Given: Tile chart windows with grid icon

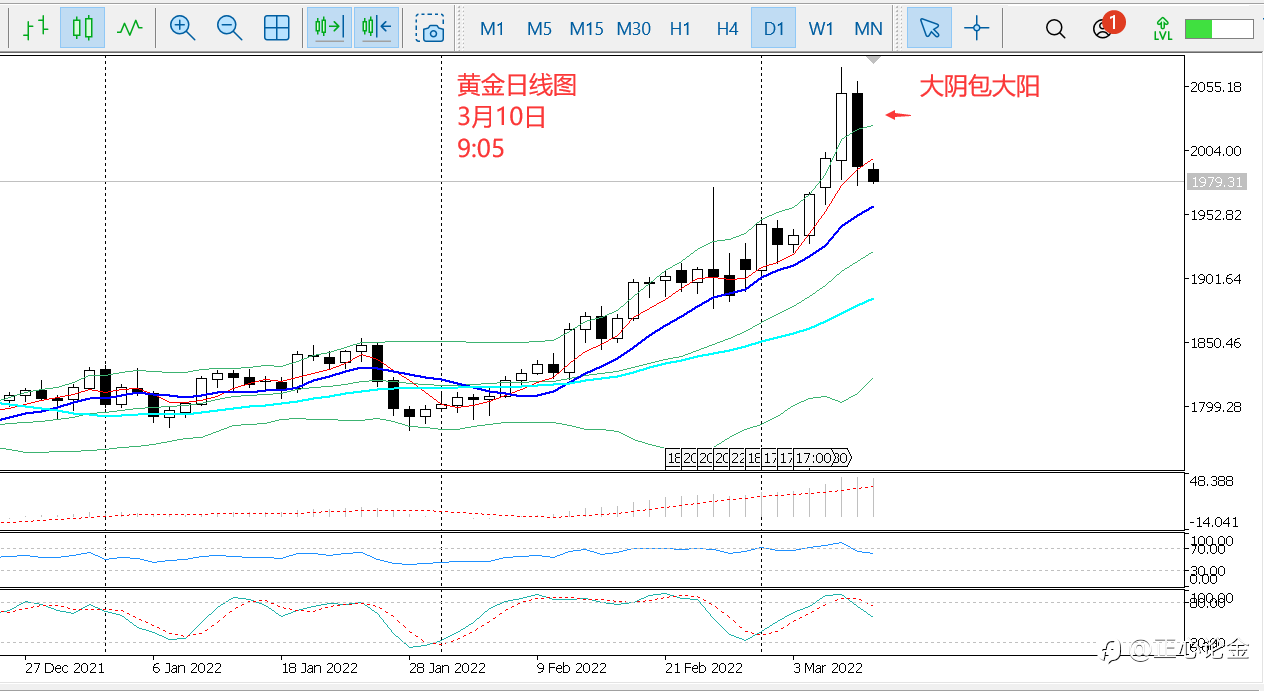Looking at the screenshot, I should (x=277, y=28).
